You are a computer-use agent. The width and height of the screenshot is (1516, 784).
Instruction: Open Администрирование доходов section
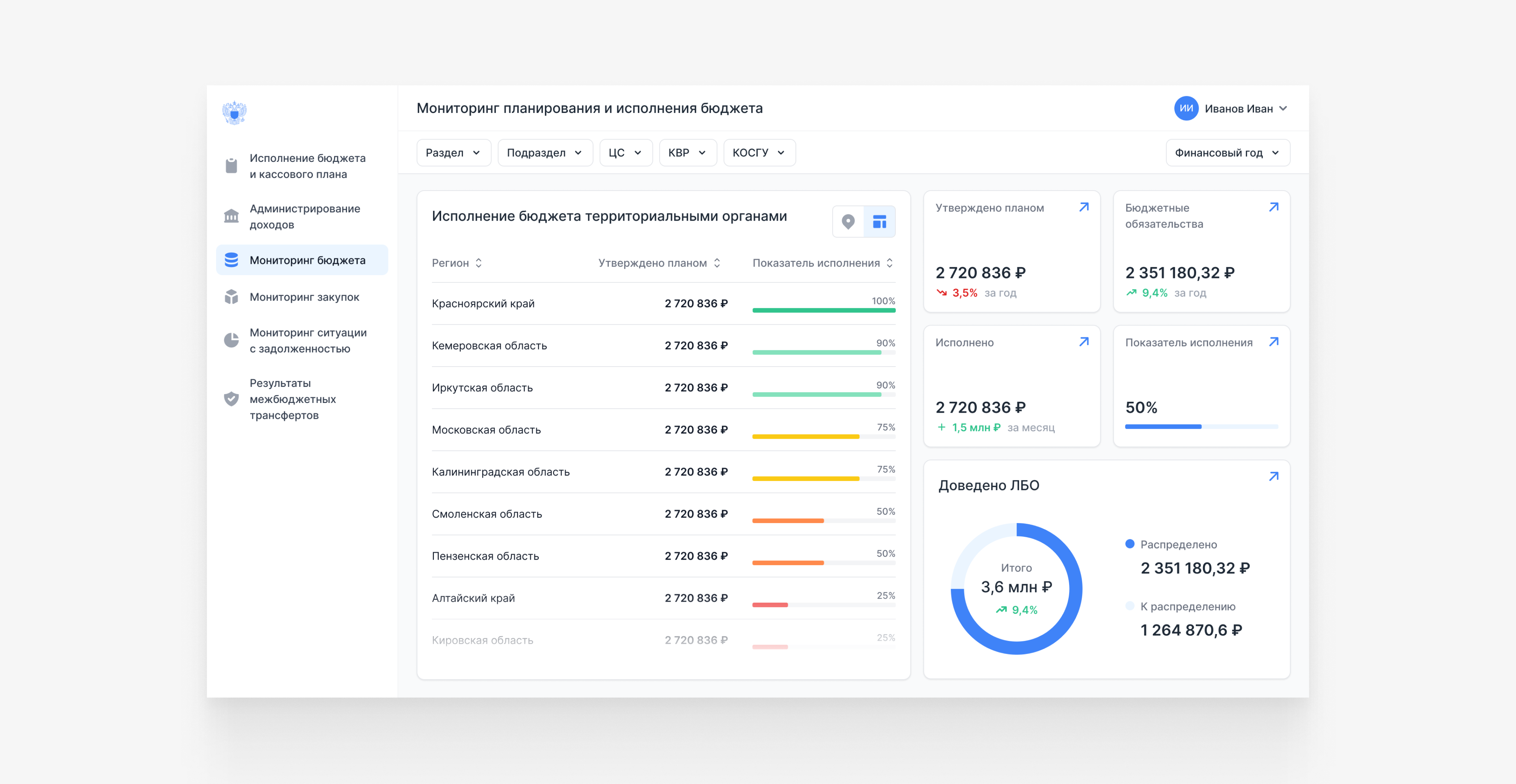[x=303, y=217]
